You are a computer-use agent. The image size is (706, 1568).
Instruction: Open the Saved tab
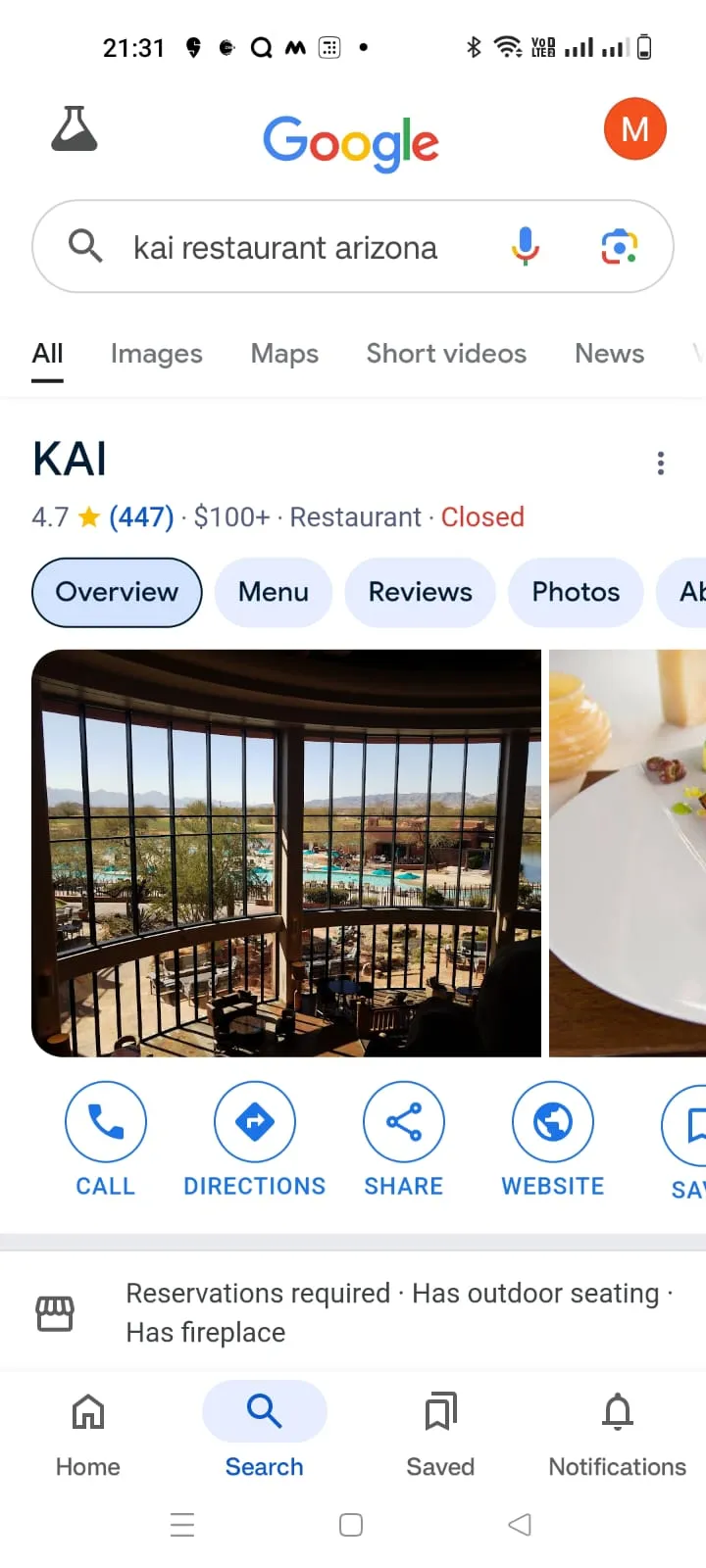pyautogui.click(x=441, y=1435)
